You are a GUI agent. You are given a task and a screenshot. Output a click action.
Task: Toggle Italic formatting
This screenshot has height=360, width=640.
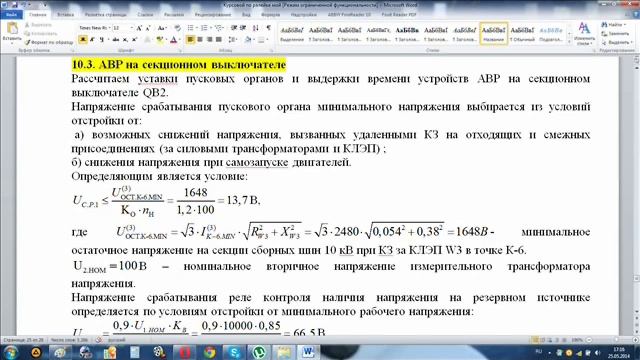point(92,40)
